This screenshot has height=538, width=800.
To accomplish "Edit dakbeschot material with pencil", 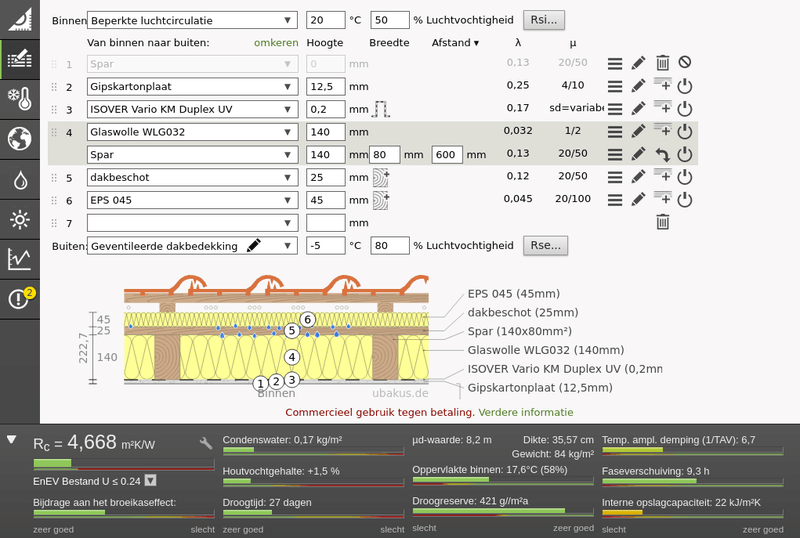I will coord(638,176).
